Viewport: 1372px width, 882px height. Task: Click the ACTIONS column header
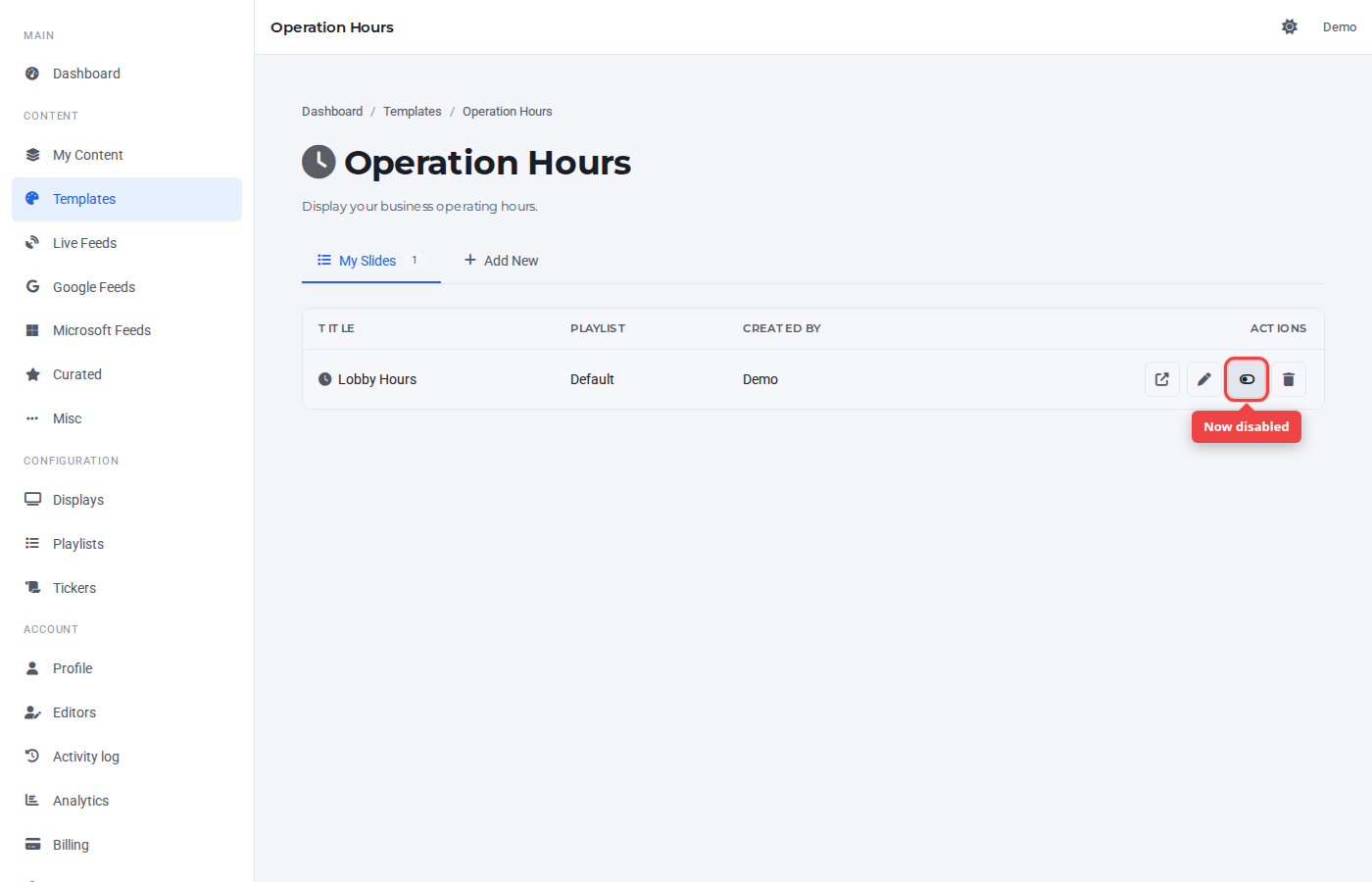click(1278, 328)
